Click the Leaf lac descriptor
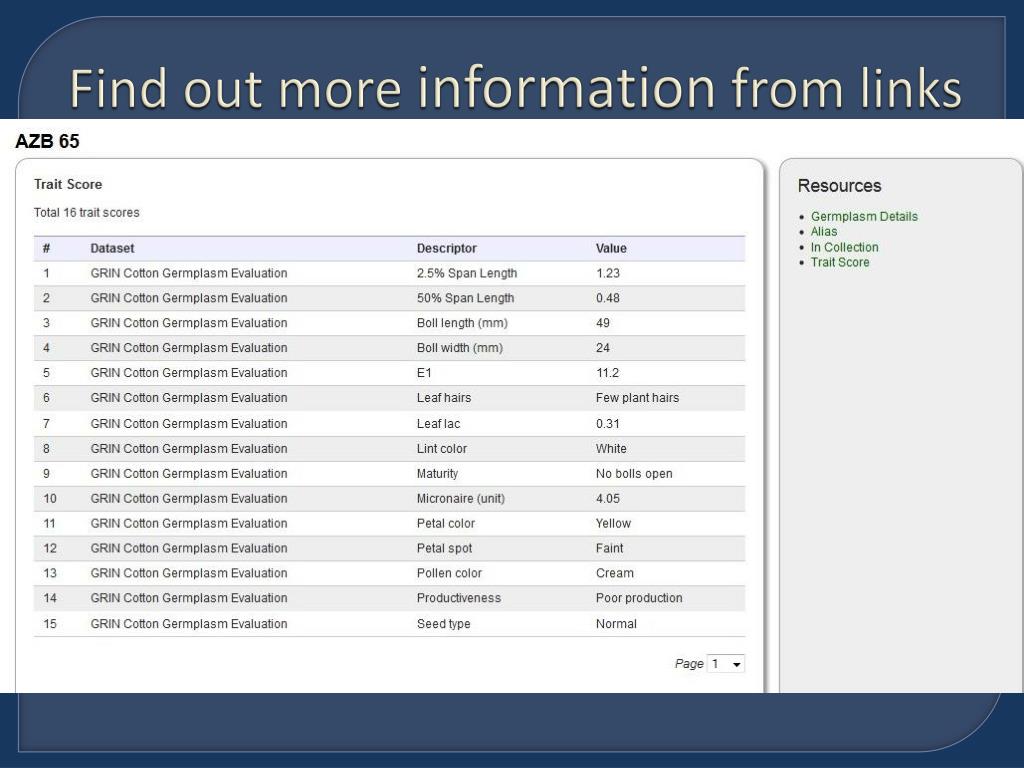 coord(439,424)
